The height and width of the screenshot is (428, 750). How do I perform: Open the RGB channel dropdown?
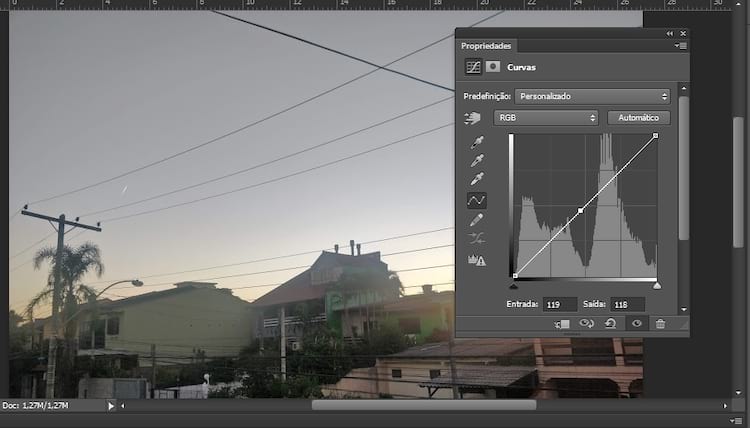546,118
